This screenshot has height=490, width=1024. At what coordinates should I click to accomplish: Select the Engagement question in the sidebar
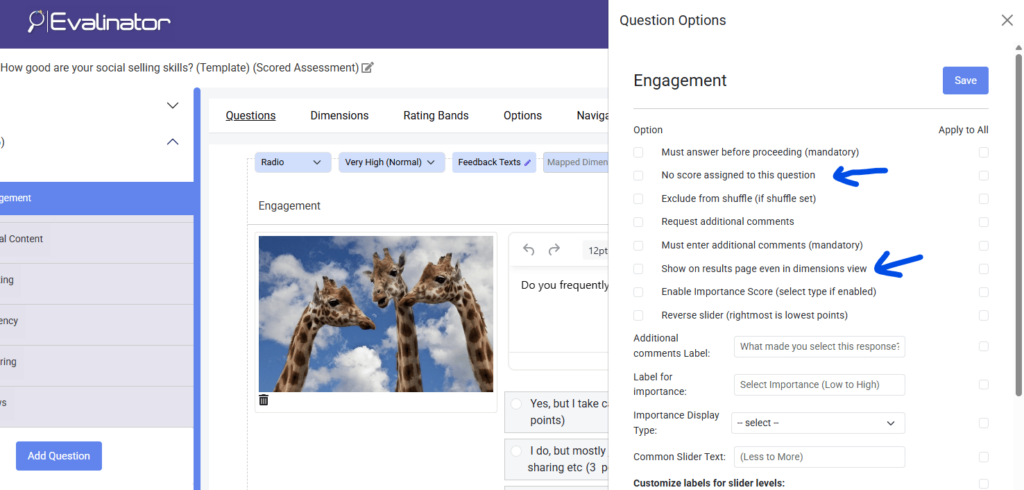point(97,198)
